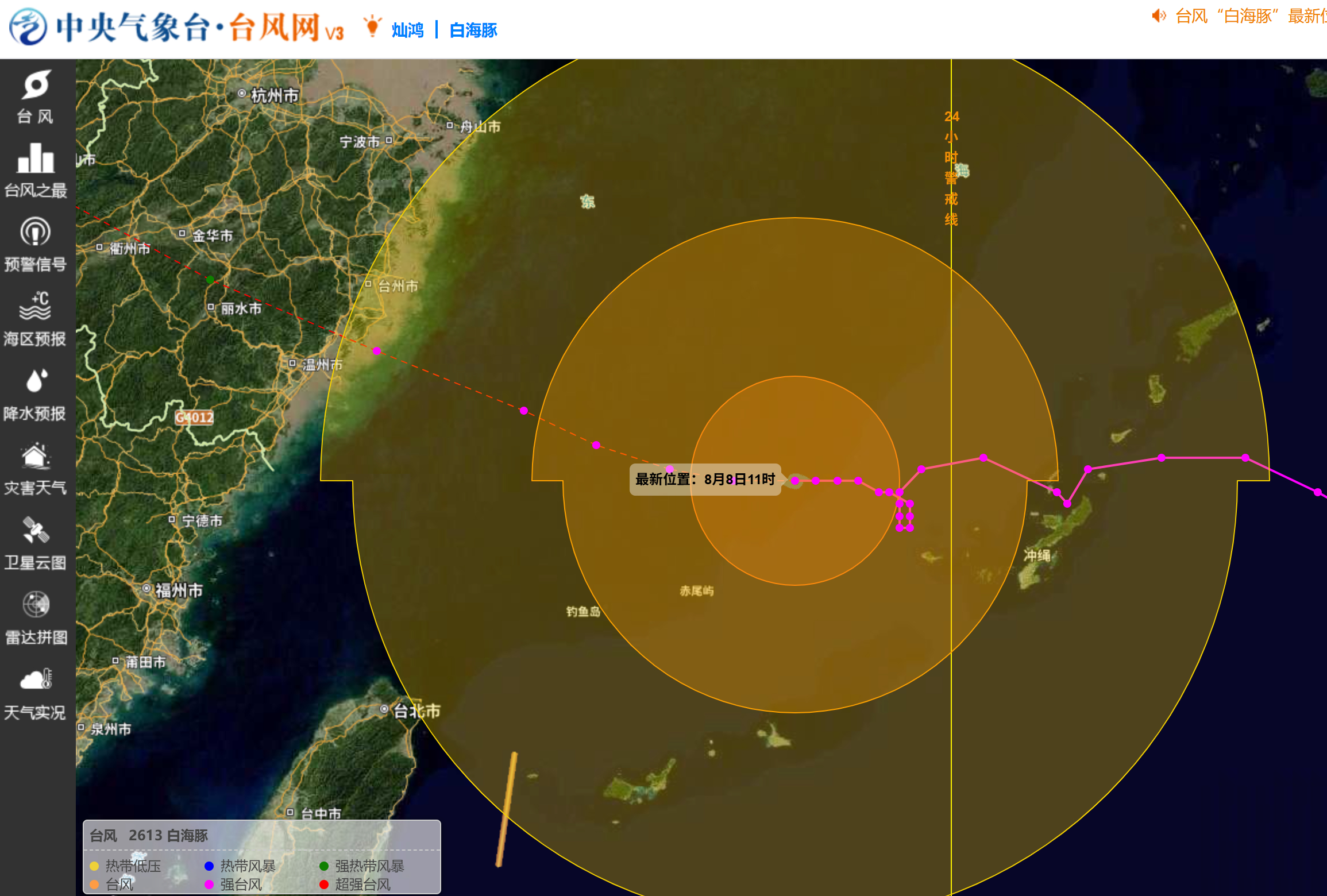Click the 冲绳 island label

tap(1036, 555)
